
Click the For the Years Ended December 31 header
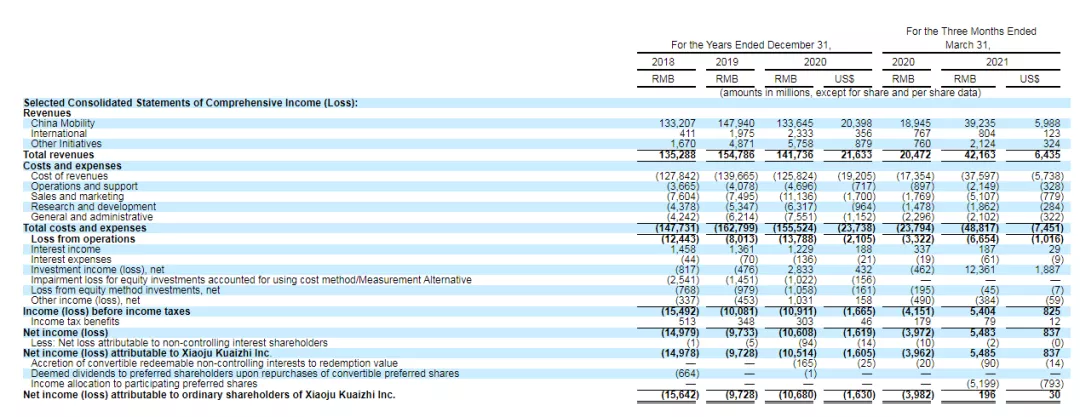coord(751,45)
